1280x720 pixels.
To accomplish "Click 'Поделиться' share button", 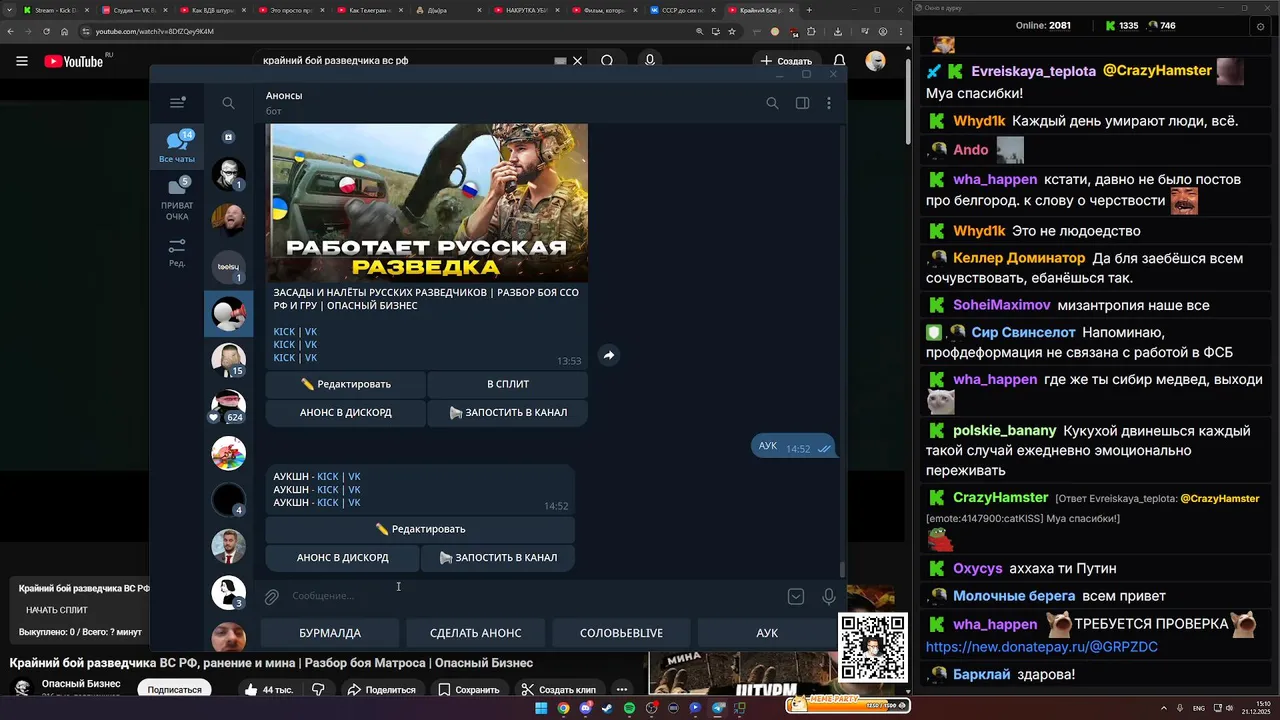I will tap(381, 689).
